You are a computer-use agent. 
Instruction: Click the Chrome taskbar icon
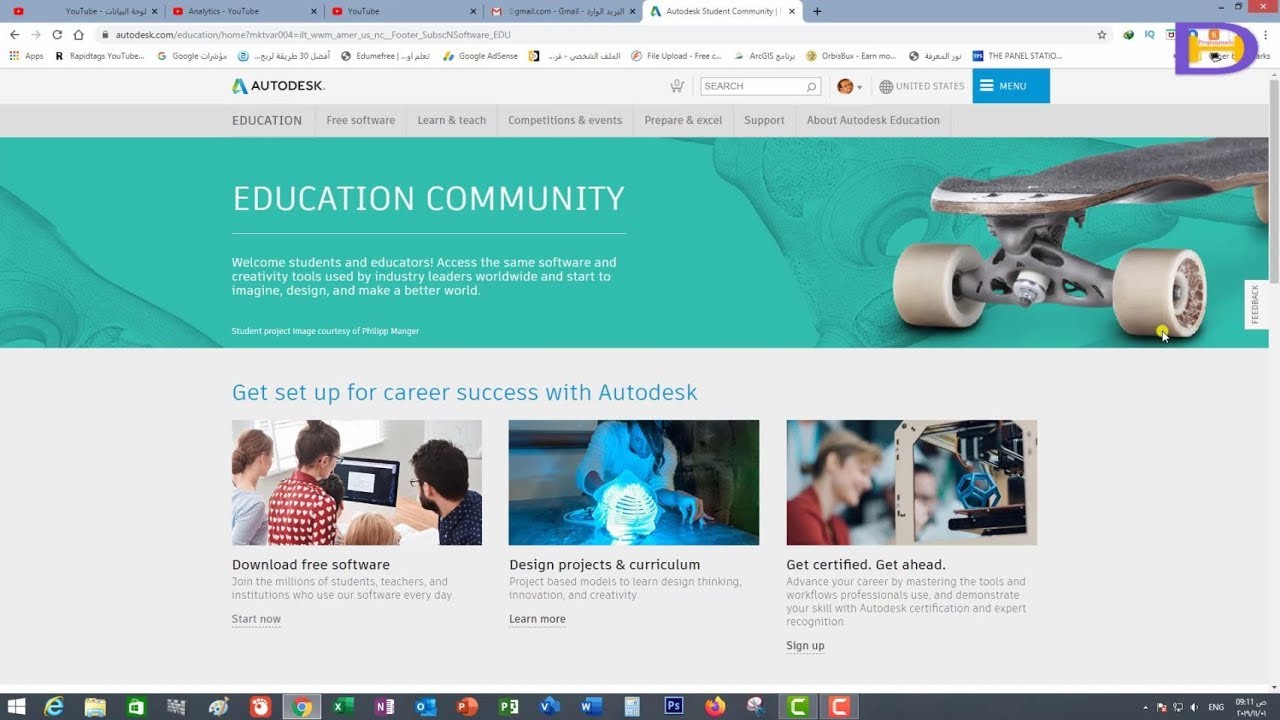pyautogui.click(x=302, y=707)
